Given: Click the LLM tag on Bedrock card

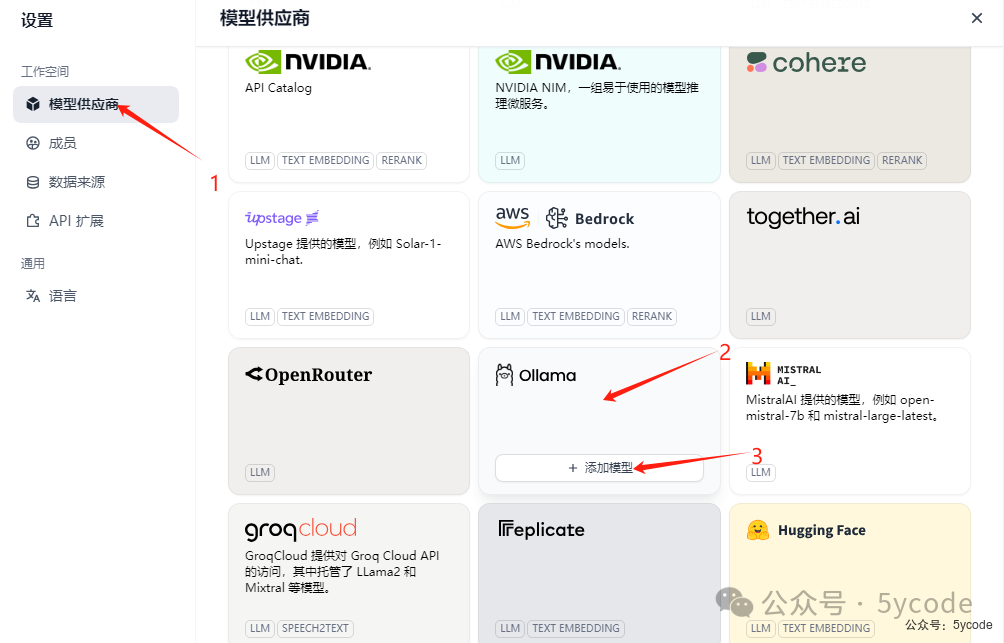Looking at the screenshot, I should pos(510,316).
